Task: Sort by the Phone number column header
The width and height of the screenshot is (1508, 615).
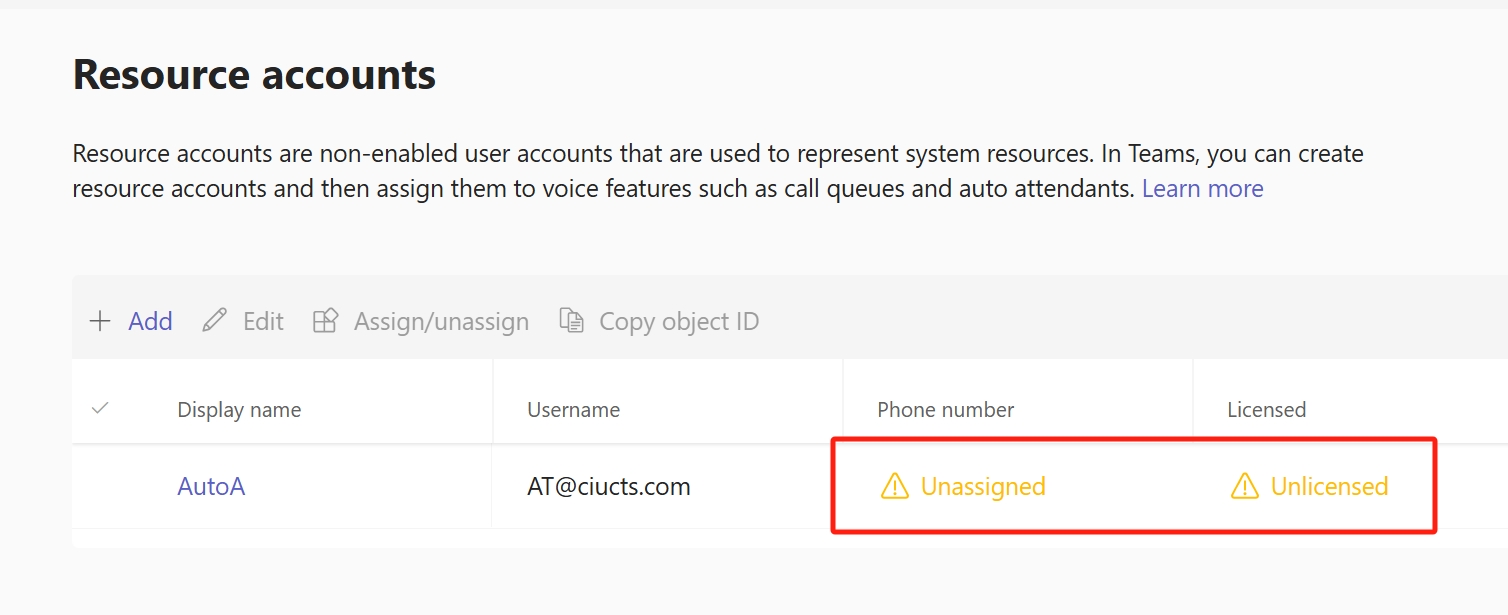Action: point(945,410)
